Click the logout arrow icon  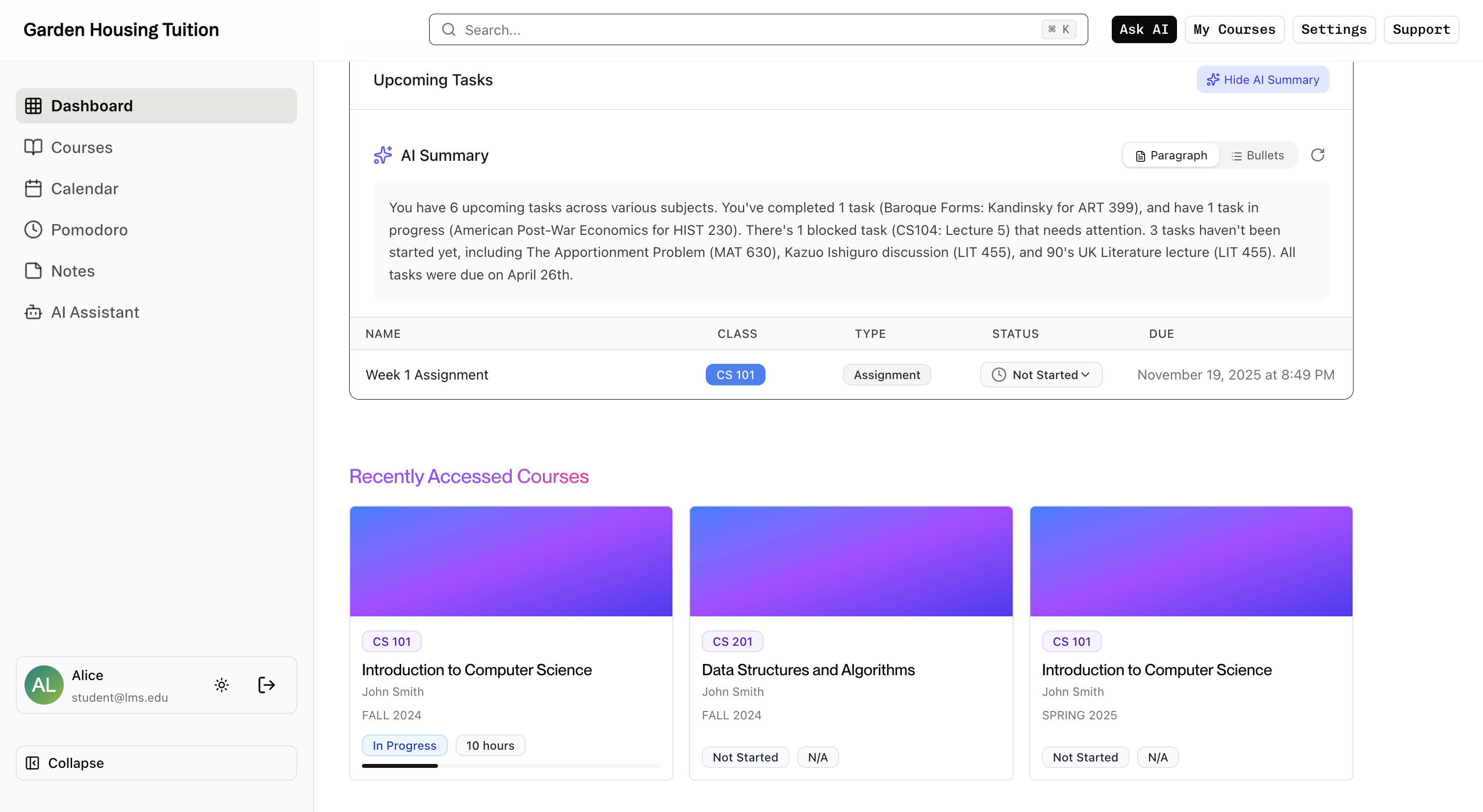(266, 685)
